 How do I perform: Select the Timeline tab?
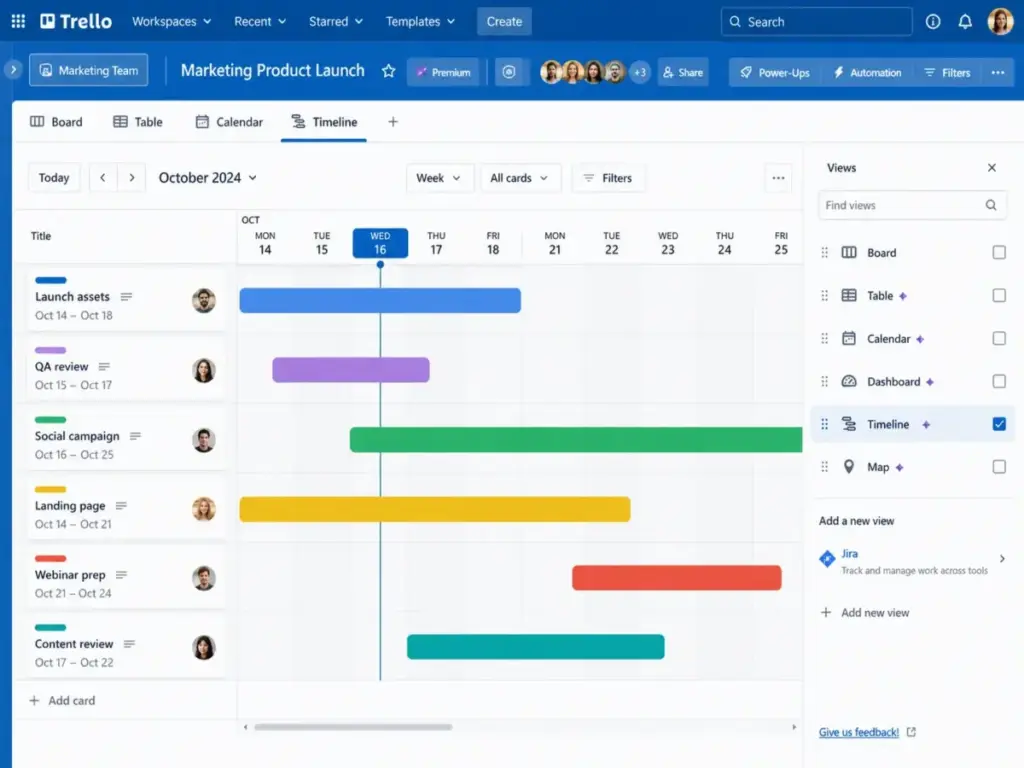pos(324,122)
